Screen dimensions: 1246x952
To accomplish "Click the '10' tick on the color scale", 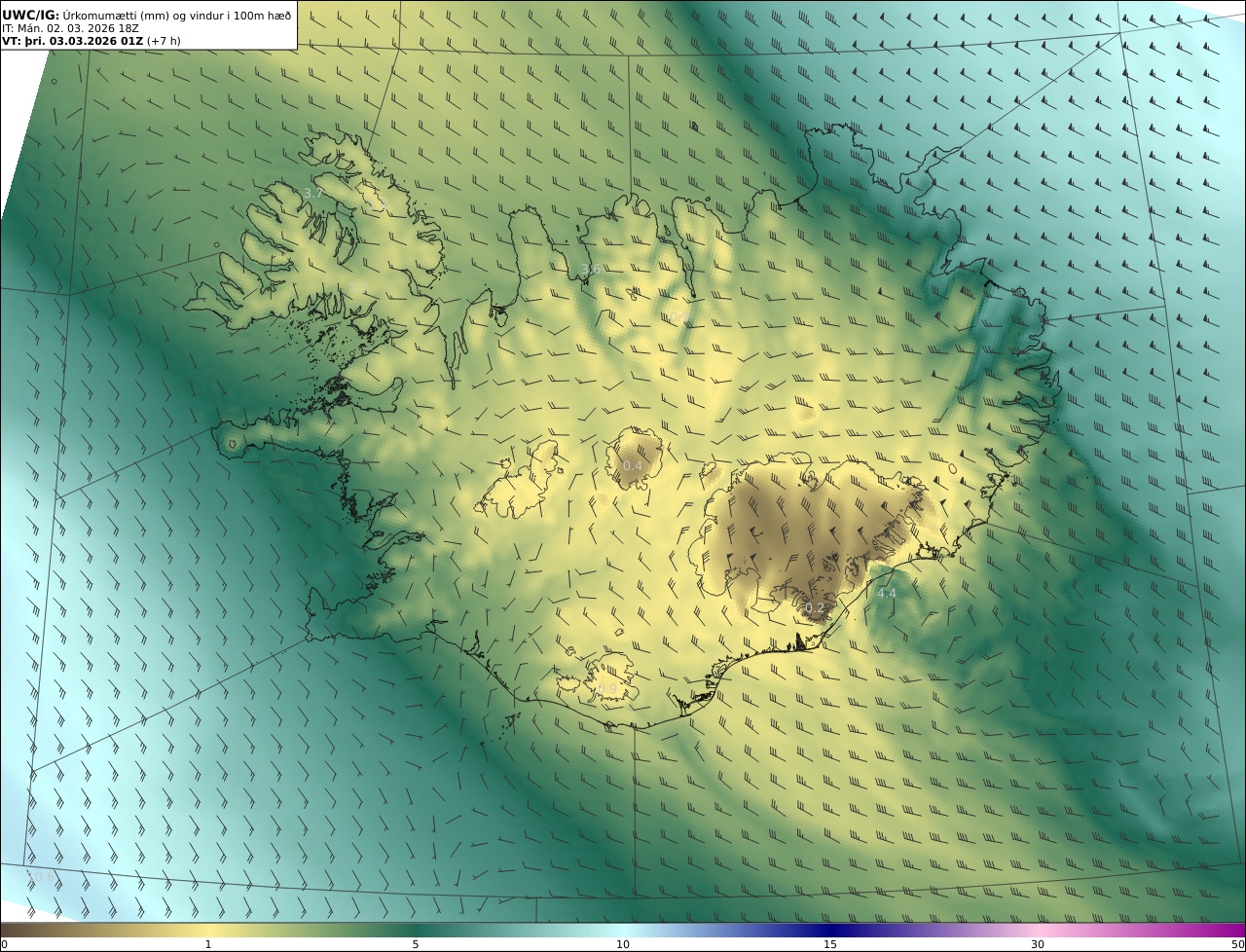I will [623, 944].
